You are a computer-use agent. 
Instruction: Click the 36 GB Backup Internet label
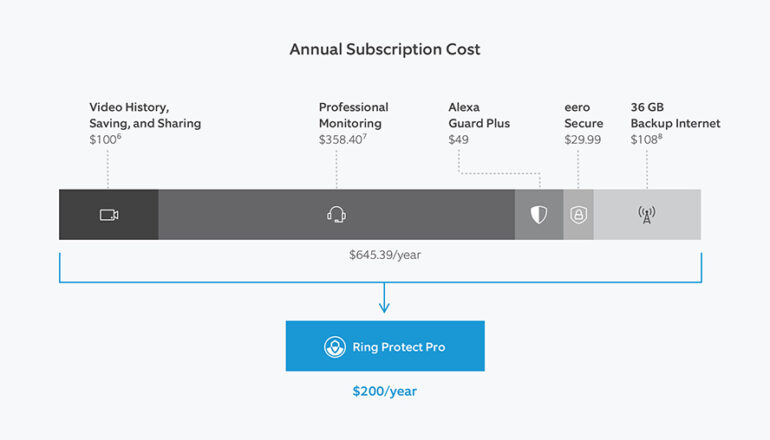tap(675, 115)
